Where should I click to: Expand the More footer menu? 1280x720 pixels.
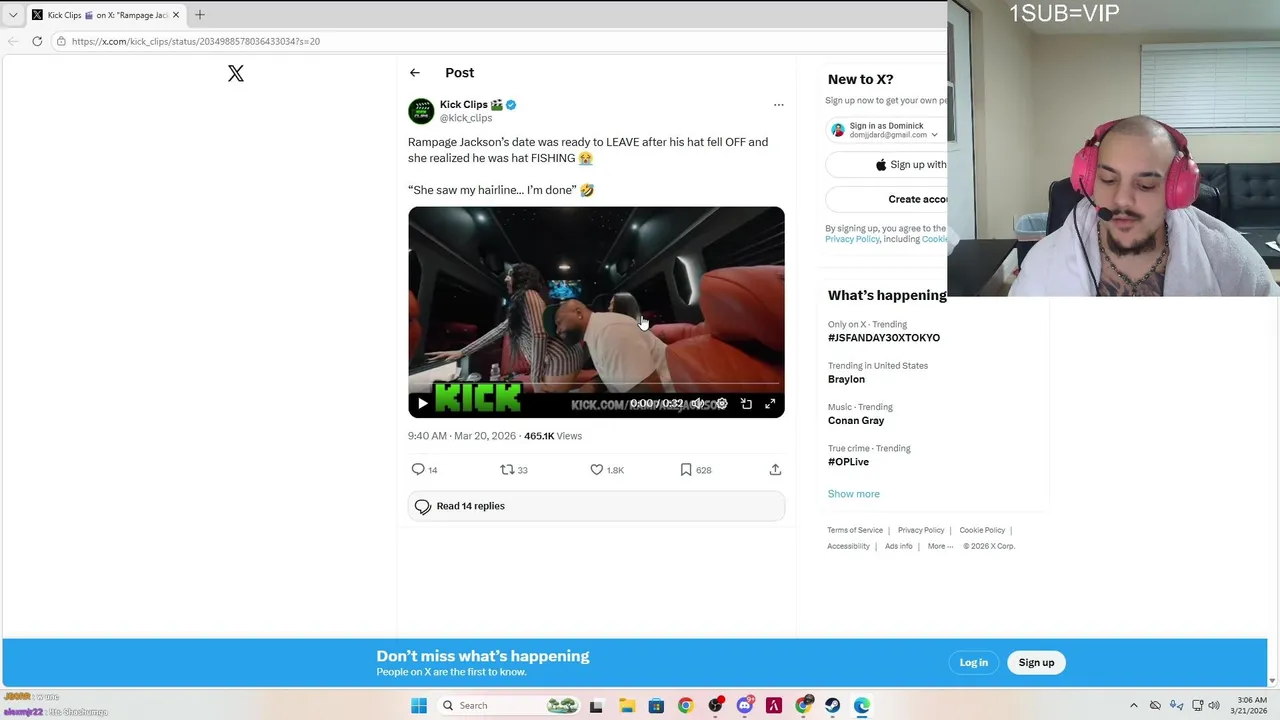(940, 546)
